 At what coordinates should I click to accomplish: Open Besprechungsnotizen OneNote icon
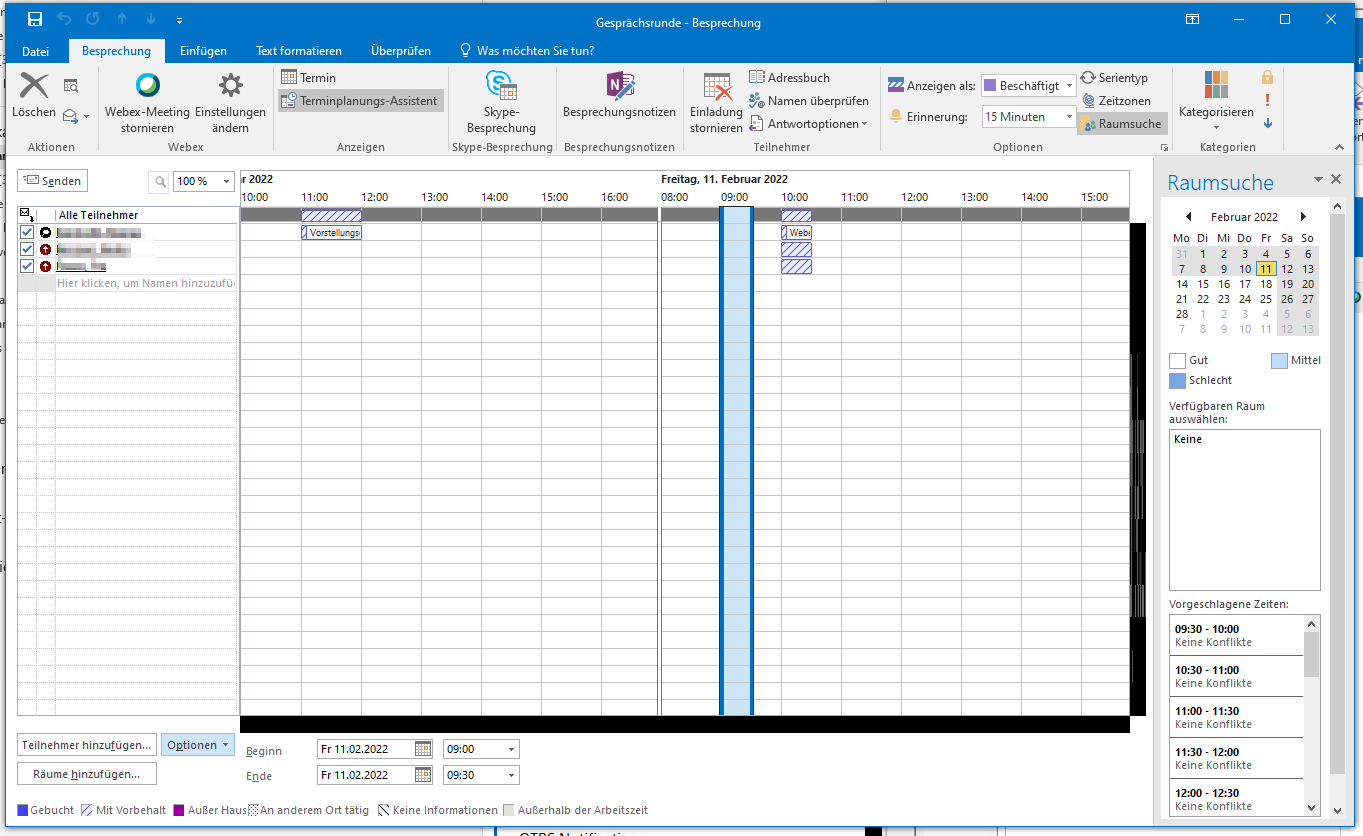[620, 86]
